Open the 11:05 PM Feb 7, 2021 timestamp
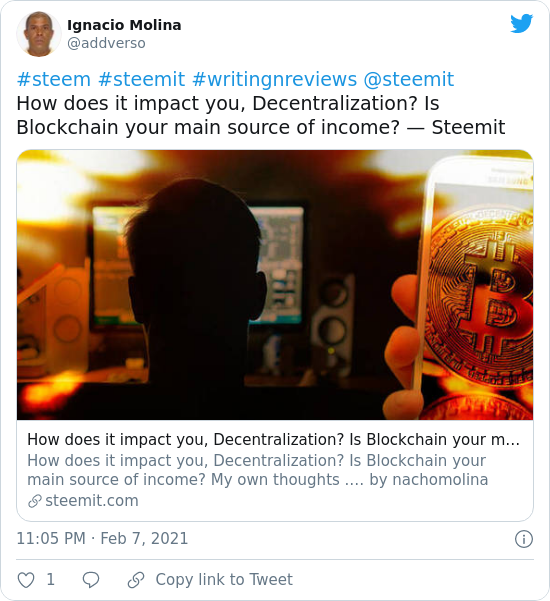The height and width of the screenshot is (601, 550). [x=102, y=539]
